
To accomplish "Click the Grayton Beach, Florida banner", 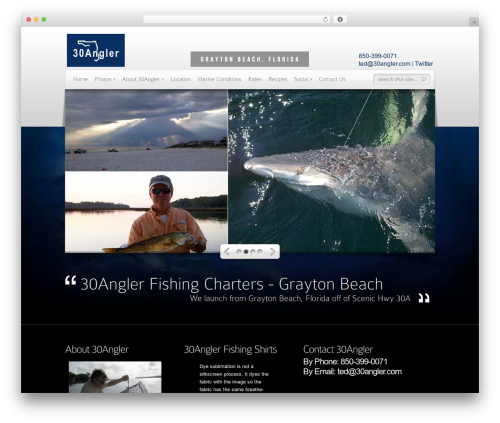I will (x=250, y=59).
